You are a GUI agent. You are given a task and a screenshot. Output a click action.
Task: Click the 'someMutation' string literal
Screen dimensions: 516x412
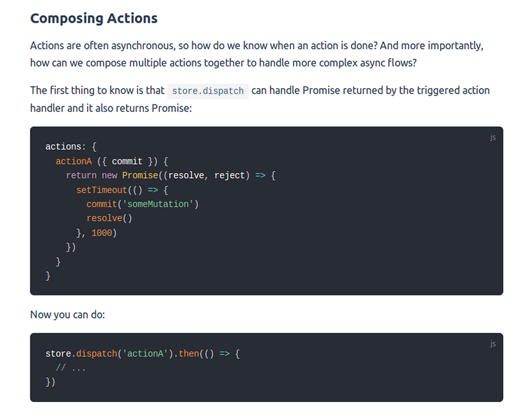tap(158, 204)
